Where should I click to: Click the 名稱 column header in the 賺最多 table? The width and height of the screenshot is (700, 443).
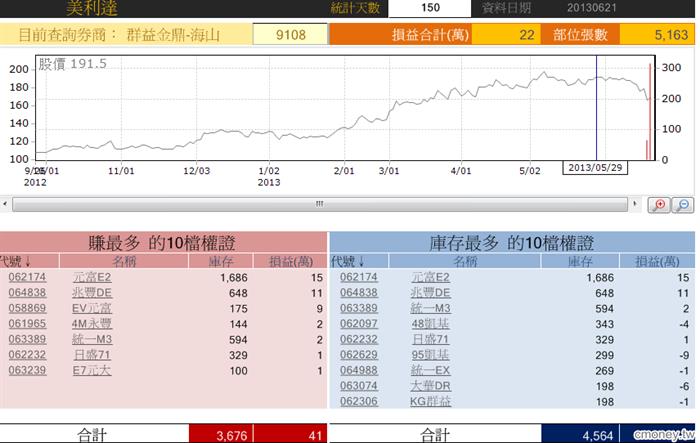point(124,261)
